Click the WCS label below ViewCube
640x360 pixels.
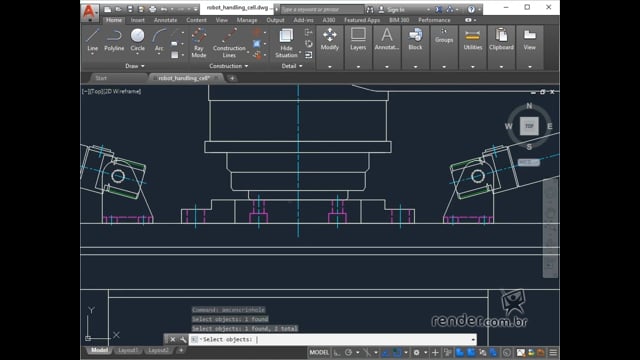click(529, 162)
